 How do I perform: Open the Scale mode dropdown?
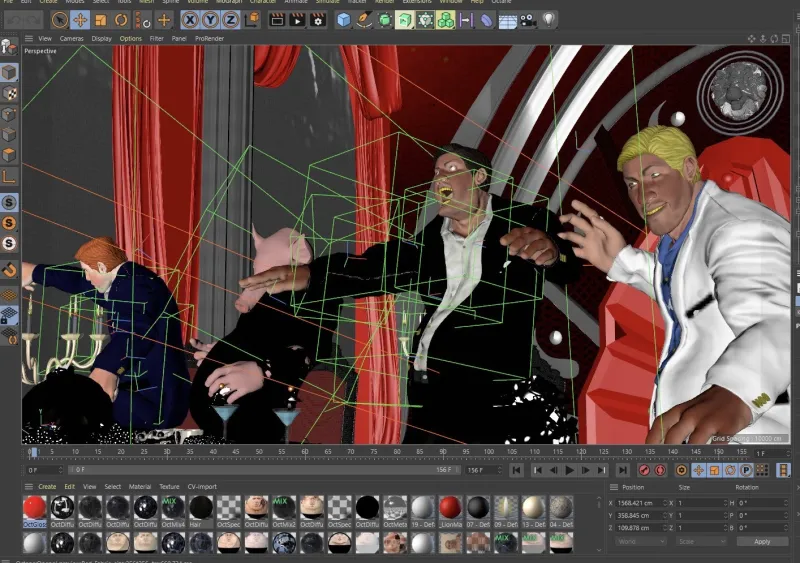tap(698, 541)
